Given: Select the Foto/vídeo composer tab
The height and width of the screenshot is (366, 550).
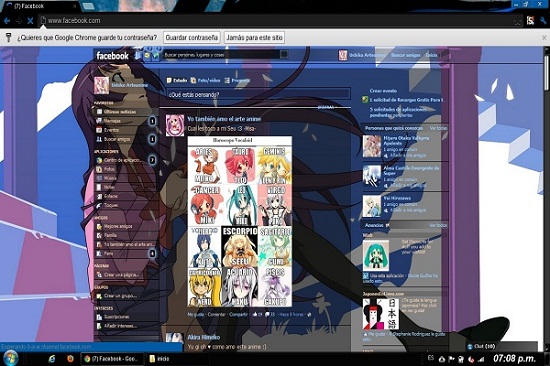Looking at the screenshot, I should 206,80.
